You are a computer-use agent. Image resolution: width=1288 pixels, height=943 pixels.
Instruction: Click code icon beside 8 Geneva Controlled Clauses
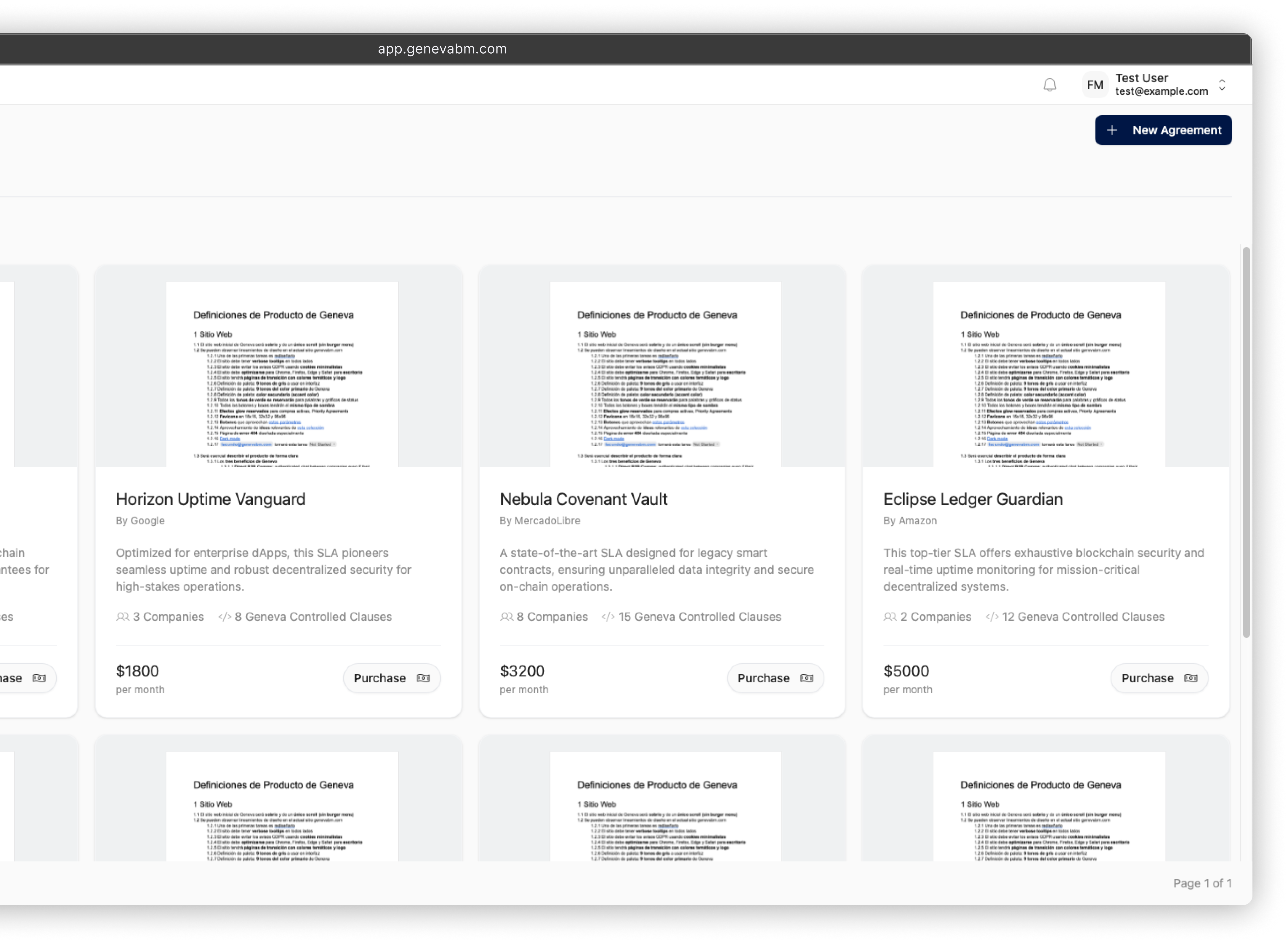click(225, 617)
